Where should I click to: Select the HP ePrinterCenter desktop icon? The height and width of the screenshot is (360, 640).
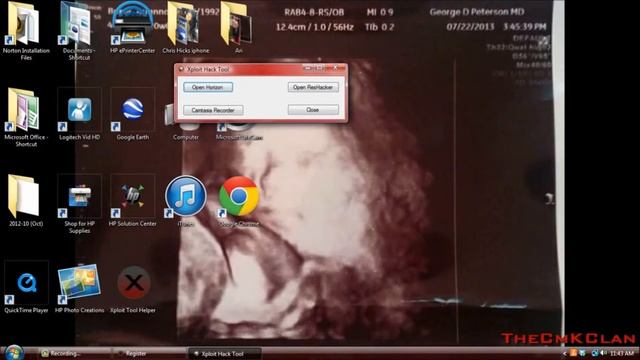click(x=133, y=28)
